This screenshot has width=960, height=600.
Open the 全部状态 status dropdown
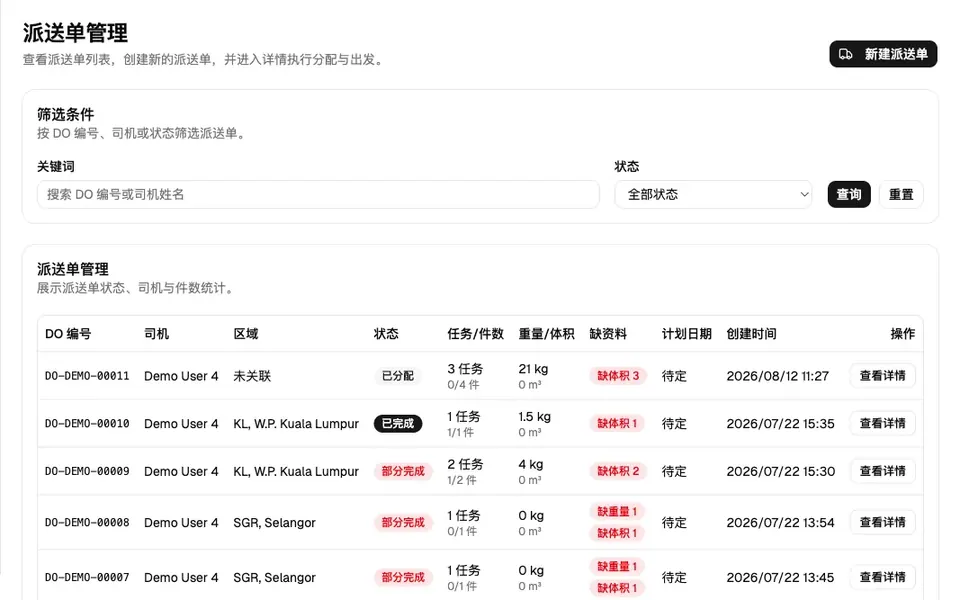(713, 195)
